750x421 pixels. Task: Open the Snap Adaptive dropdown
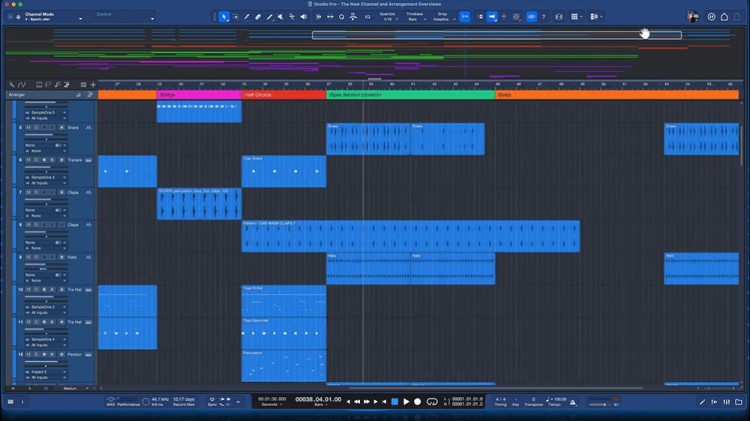[x=441, y=19]
